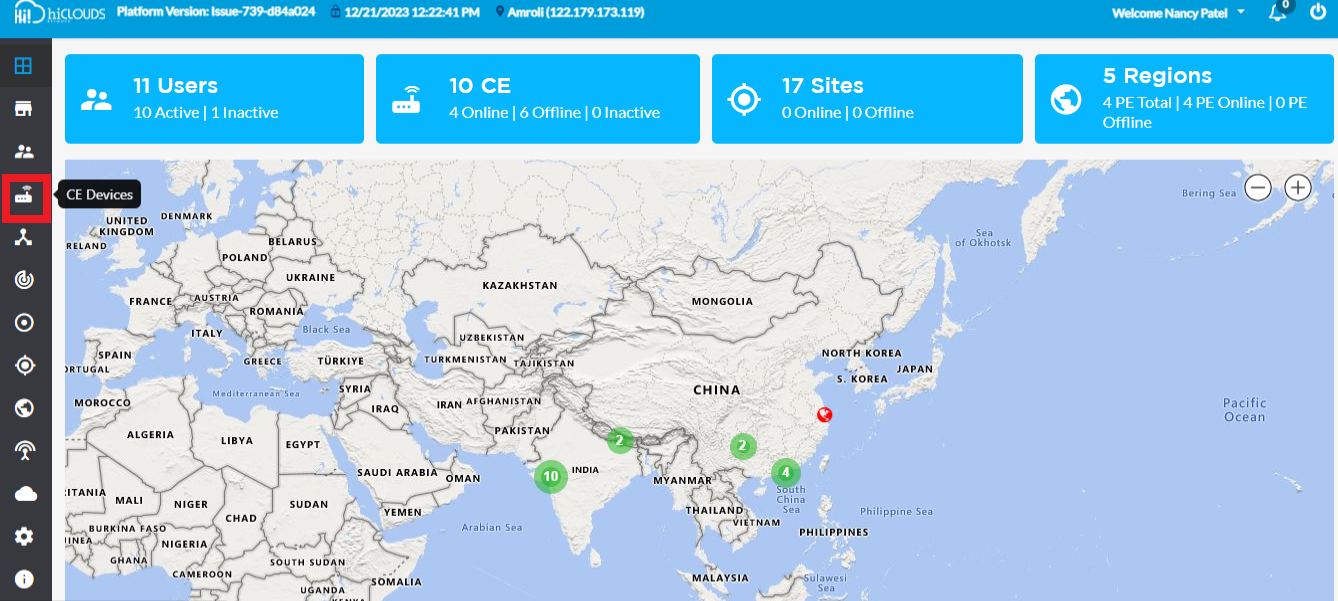Screen dimensions: 1338x601
Task: Open the 17 Sites summary card
Action: [867, 99]
